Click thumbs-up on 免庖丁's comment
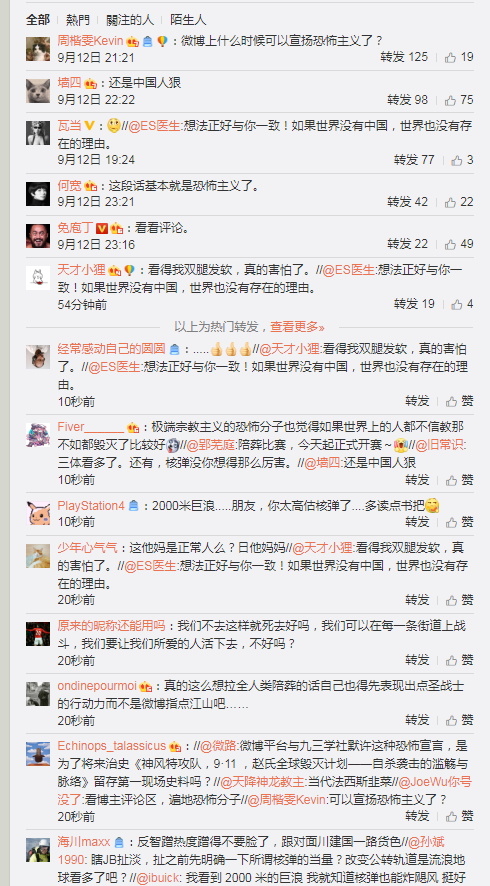The image size is (490, 886). coord(450,245)
